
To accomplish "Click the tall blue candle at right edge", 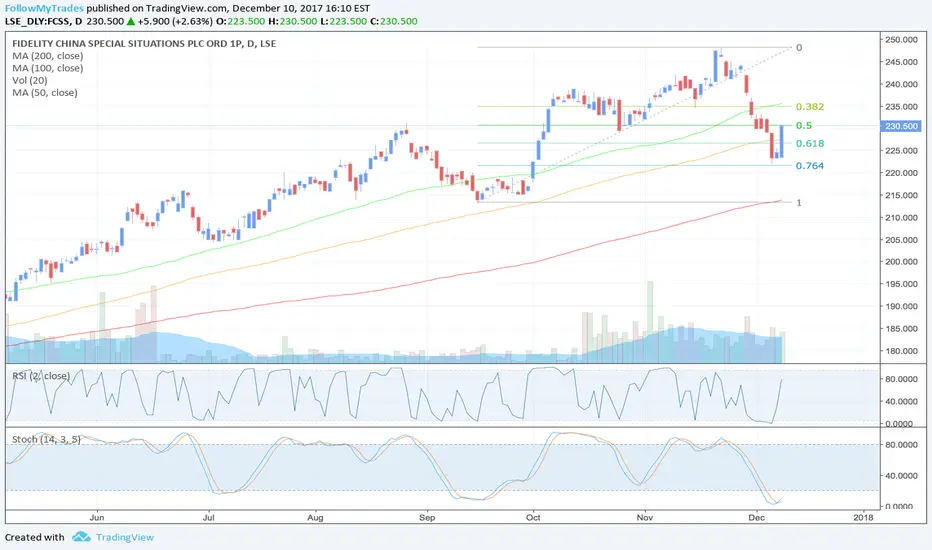I will pyautogui.click(x=782, y=142).
